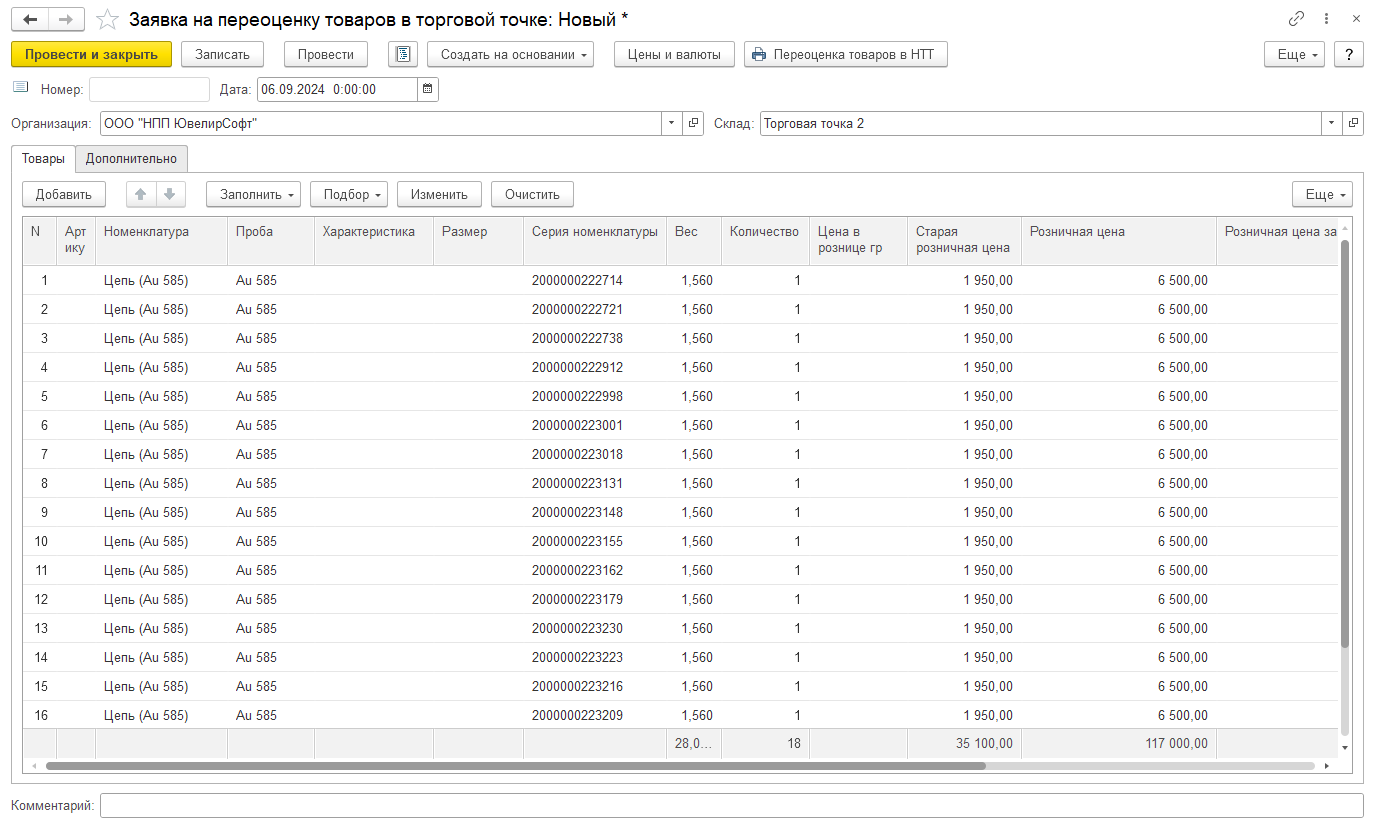Focus the Дата input field

point(337,89)
